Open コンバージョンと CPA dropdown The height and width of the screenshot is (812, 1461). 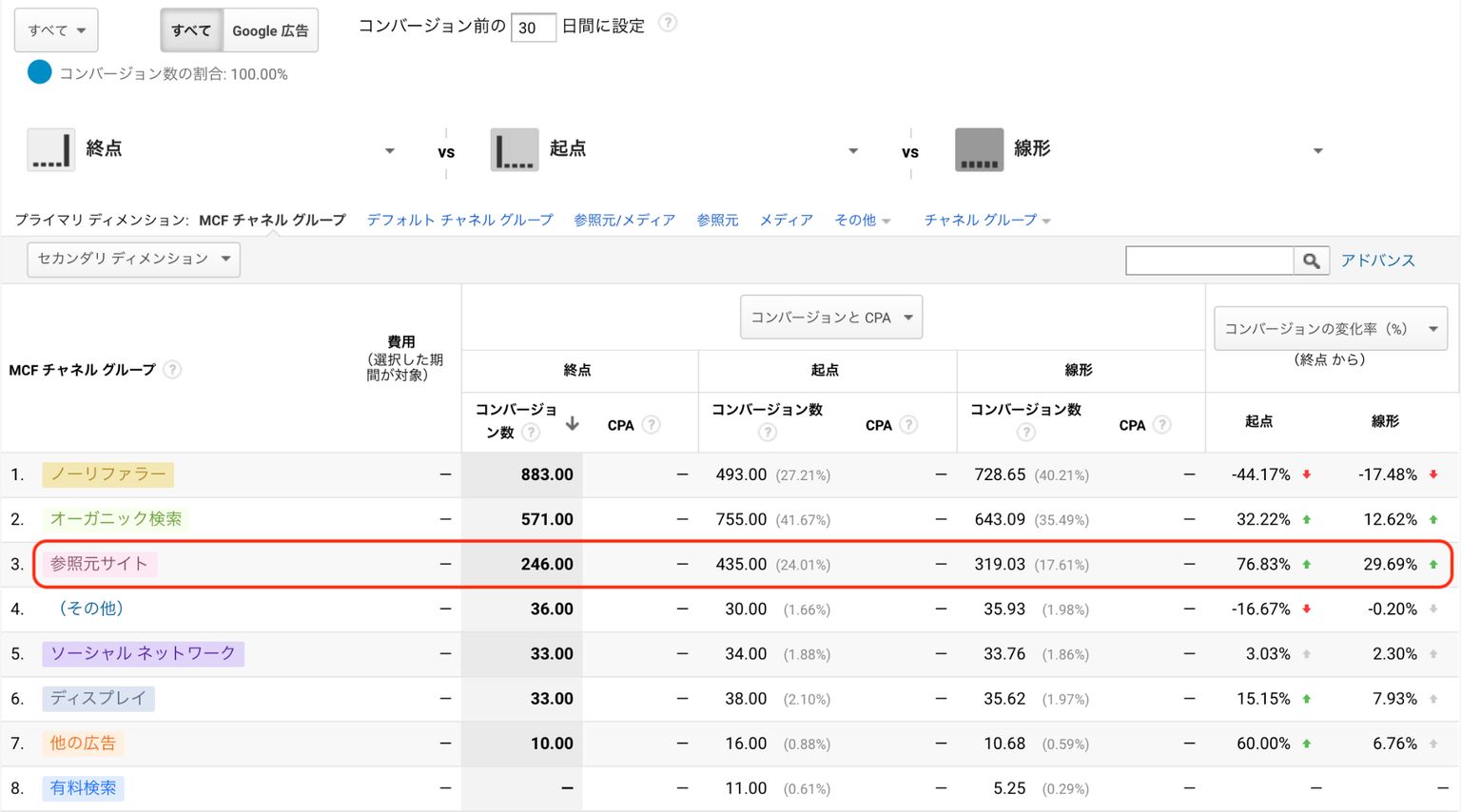click(x=831, y=318)
